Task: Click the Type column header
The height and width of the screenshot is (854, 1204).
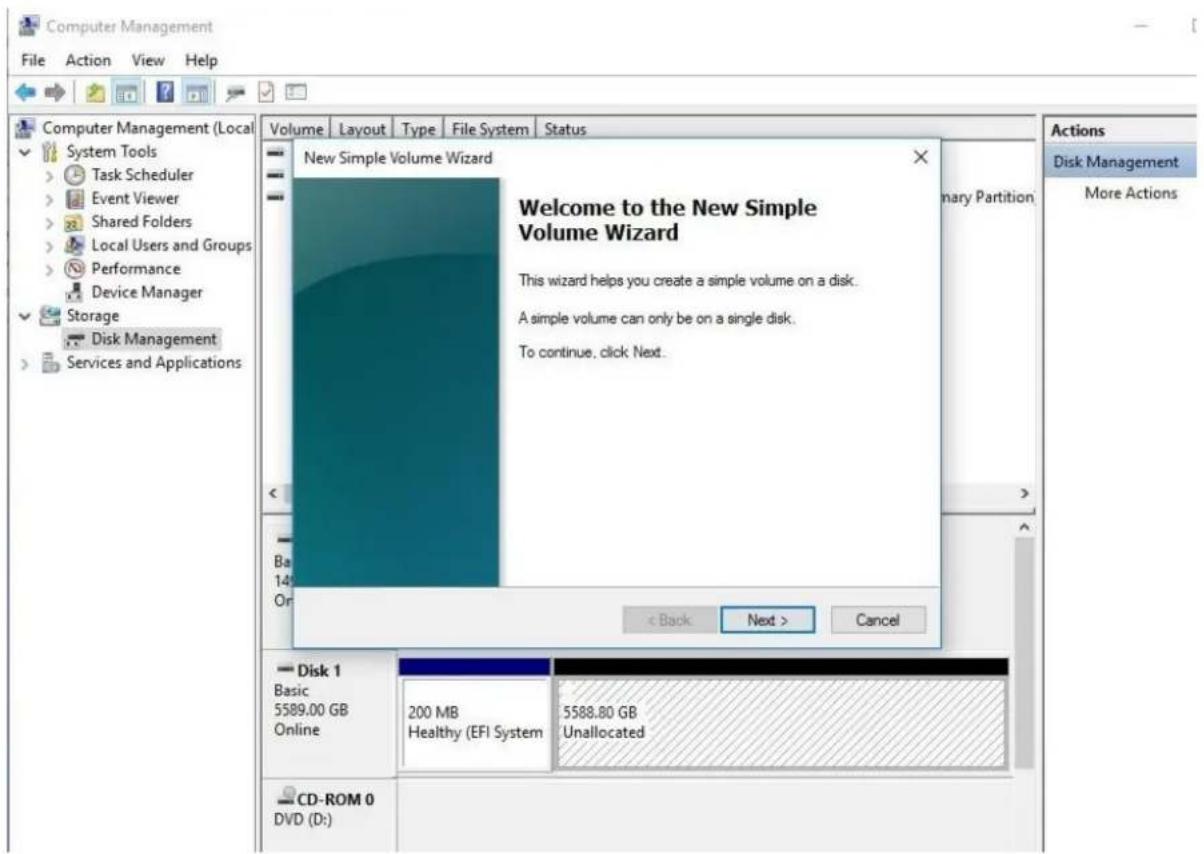Action: 420,129
